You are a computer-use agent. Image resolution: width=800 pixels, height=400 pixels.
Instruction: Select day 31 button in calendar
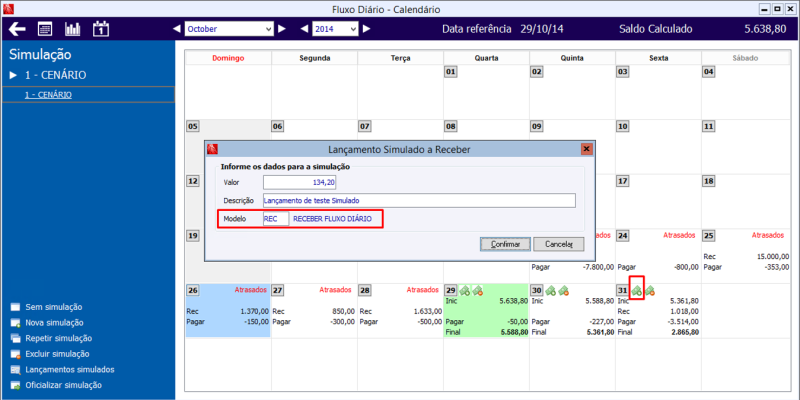[622, 290]
